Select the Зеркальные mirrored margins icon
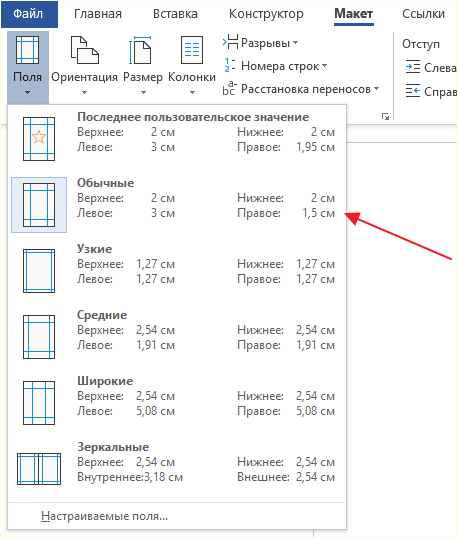This screenshot has height=538, width=458. coord(39,469)
